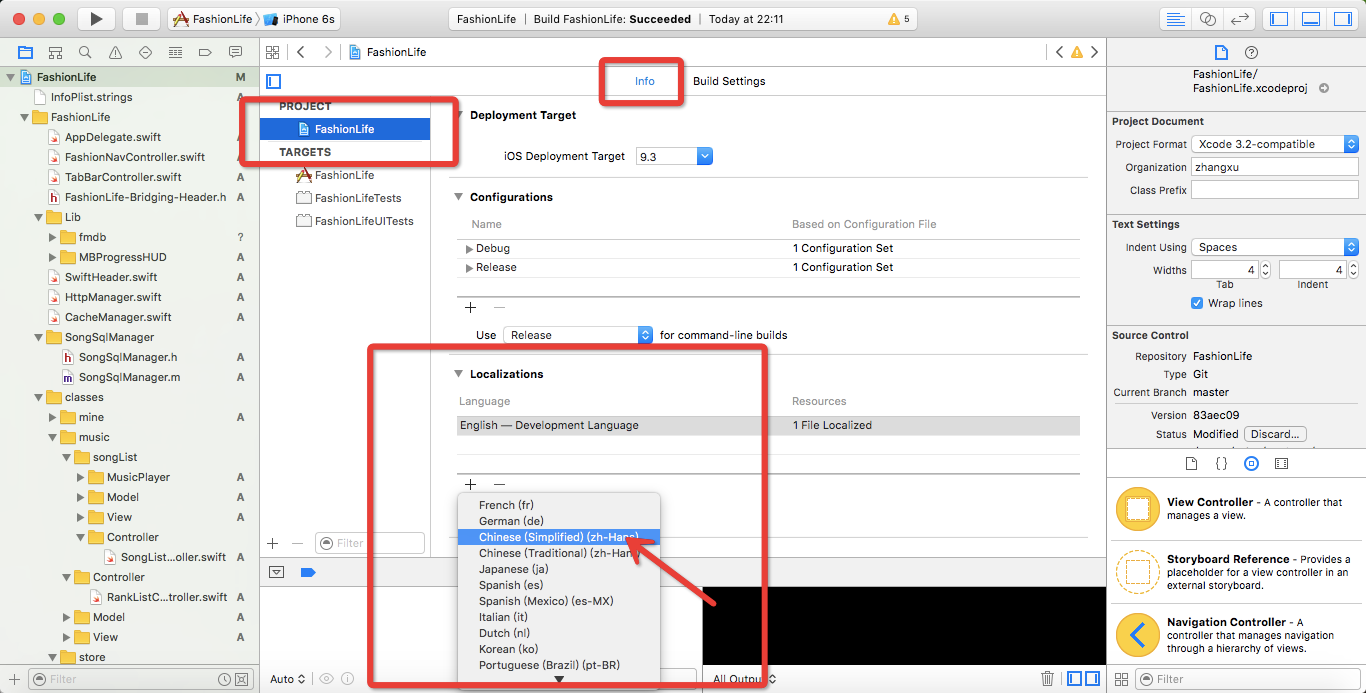Open the Release command-line builds dropdown

(x=578, y=335)
